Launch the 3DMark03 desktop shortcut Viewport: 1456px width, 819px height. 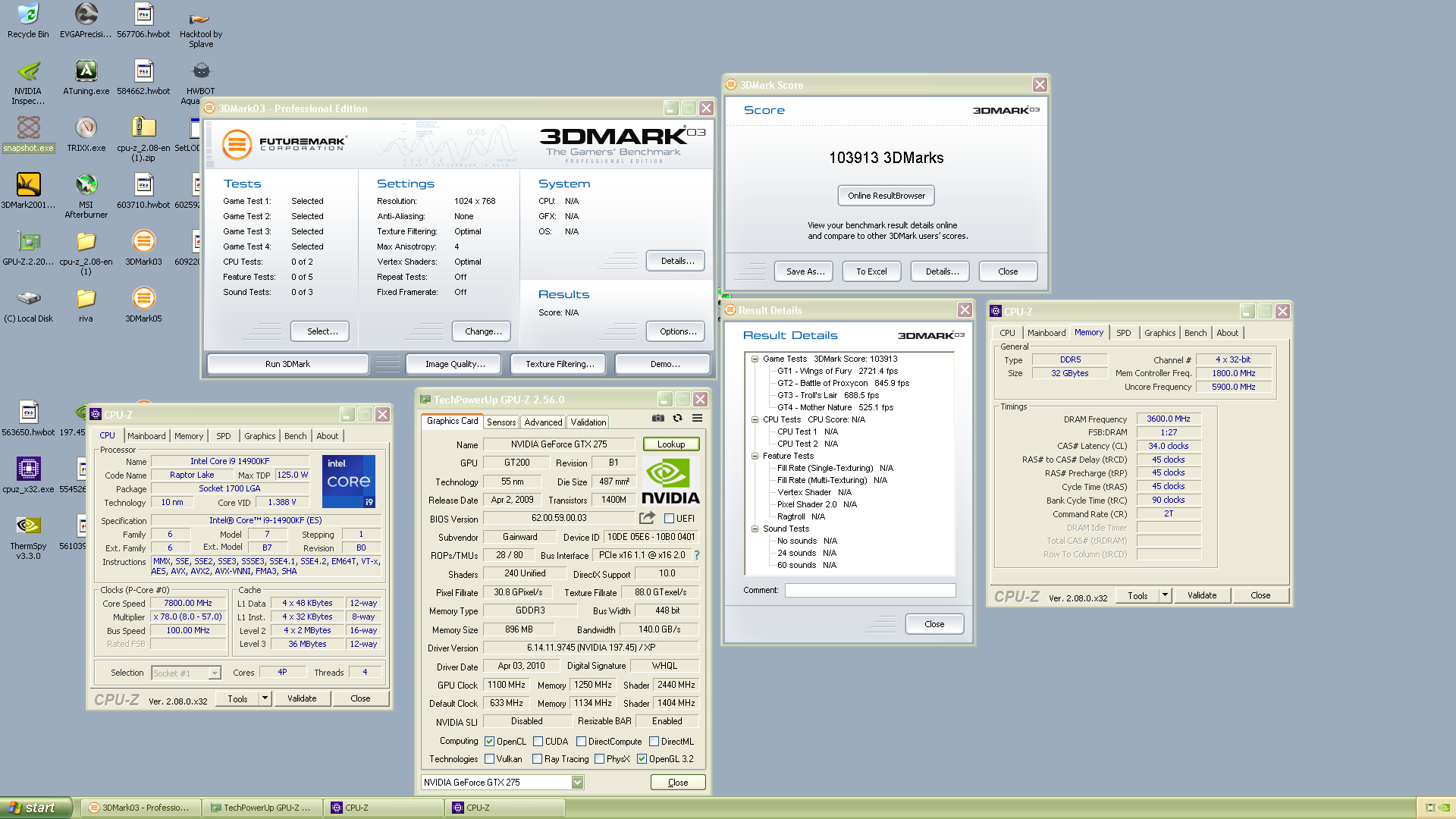tap(143, 248)
